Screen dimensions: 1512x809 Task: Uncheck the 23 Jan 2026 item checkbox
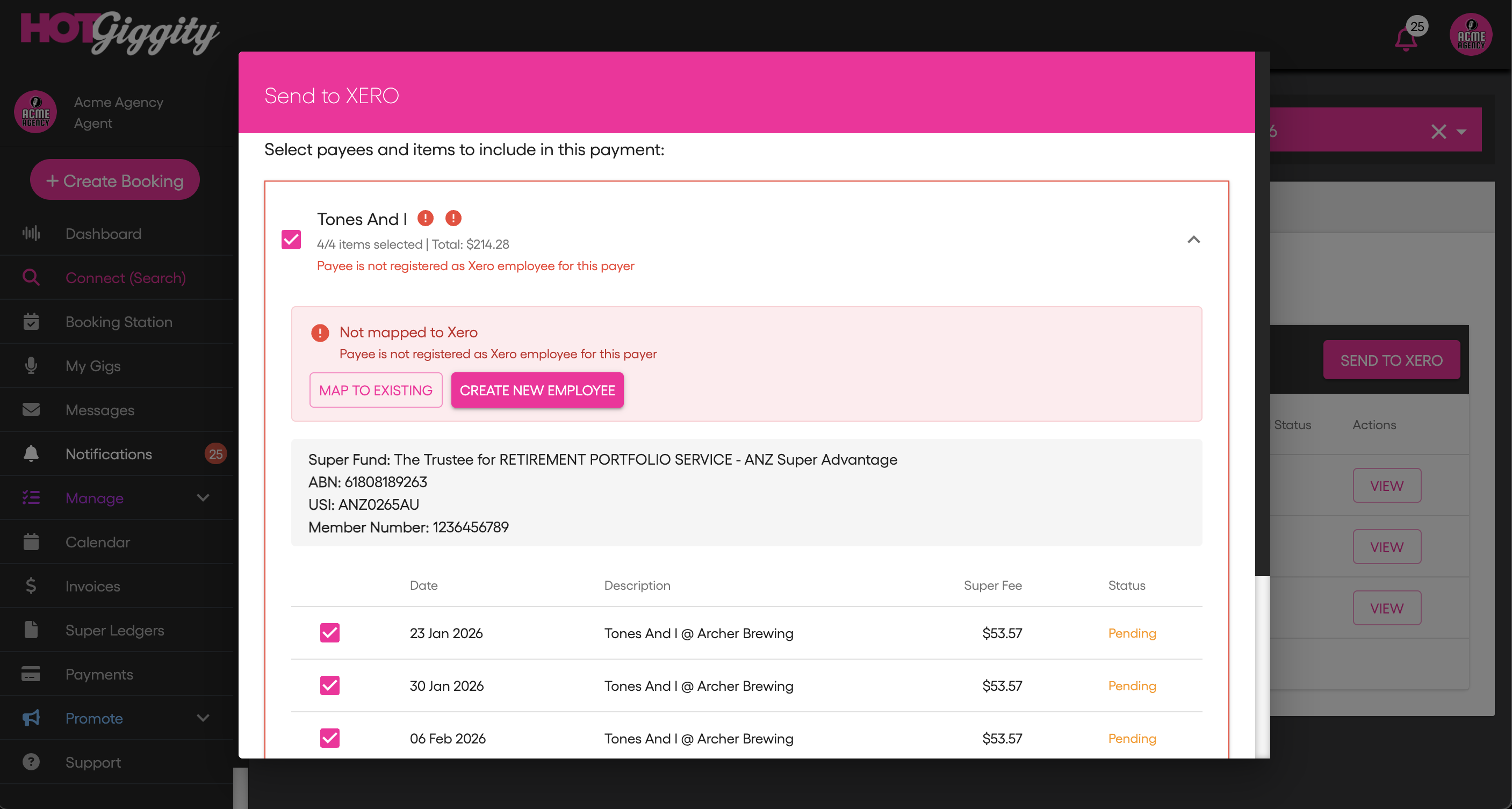pos(329,632)
